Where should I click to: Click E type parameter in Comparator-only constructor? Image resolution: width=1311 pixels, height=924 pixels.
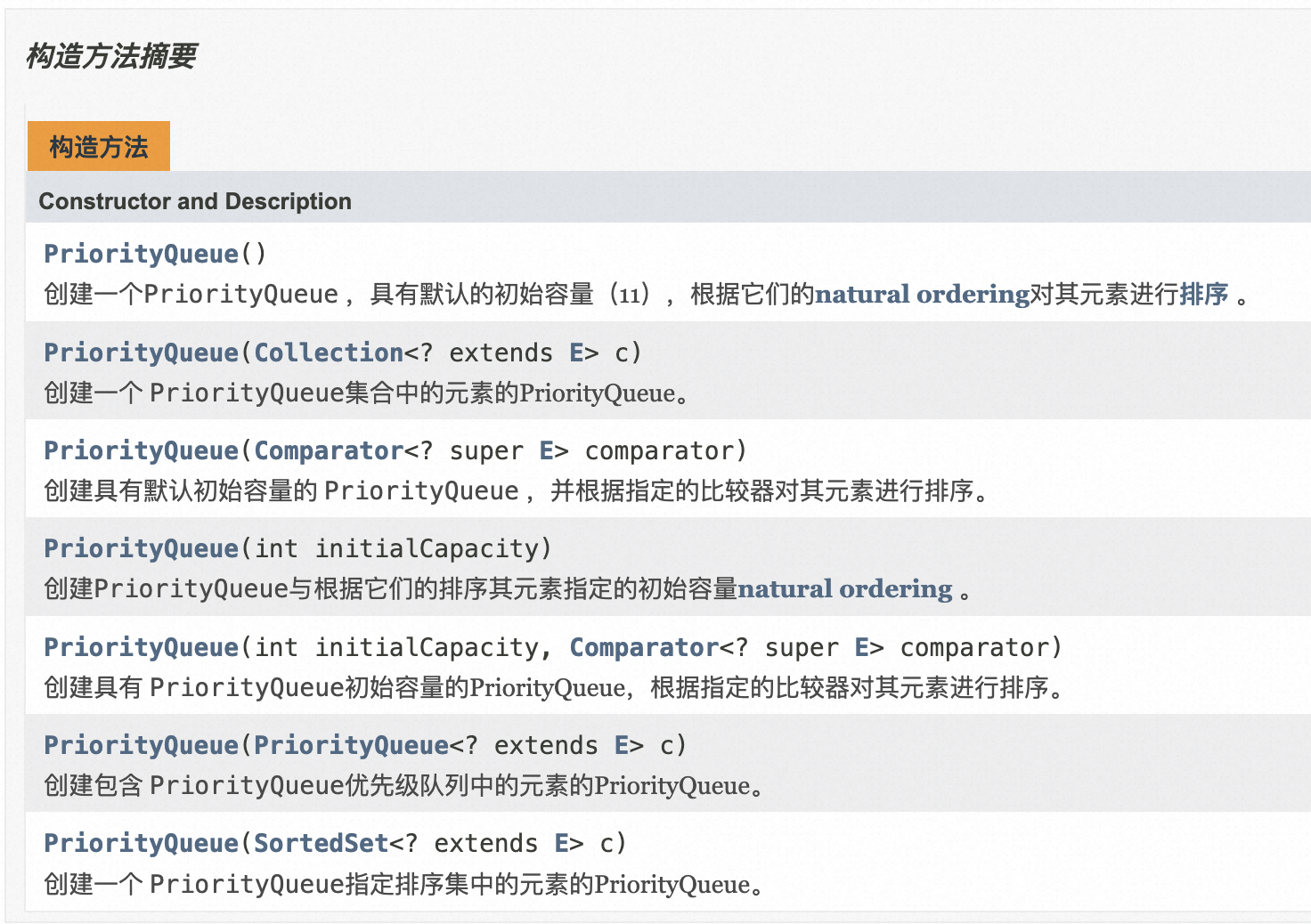pos(546,450)
